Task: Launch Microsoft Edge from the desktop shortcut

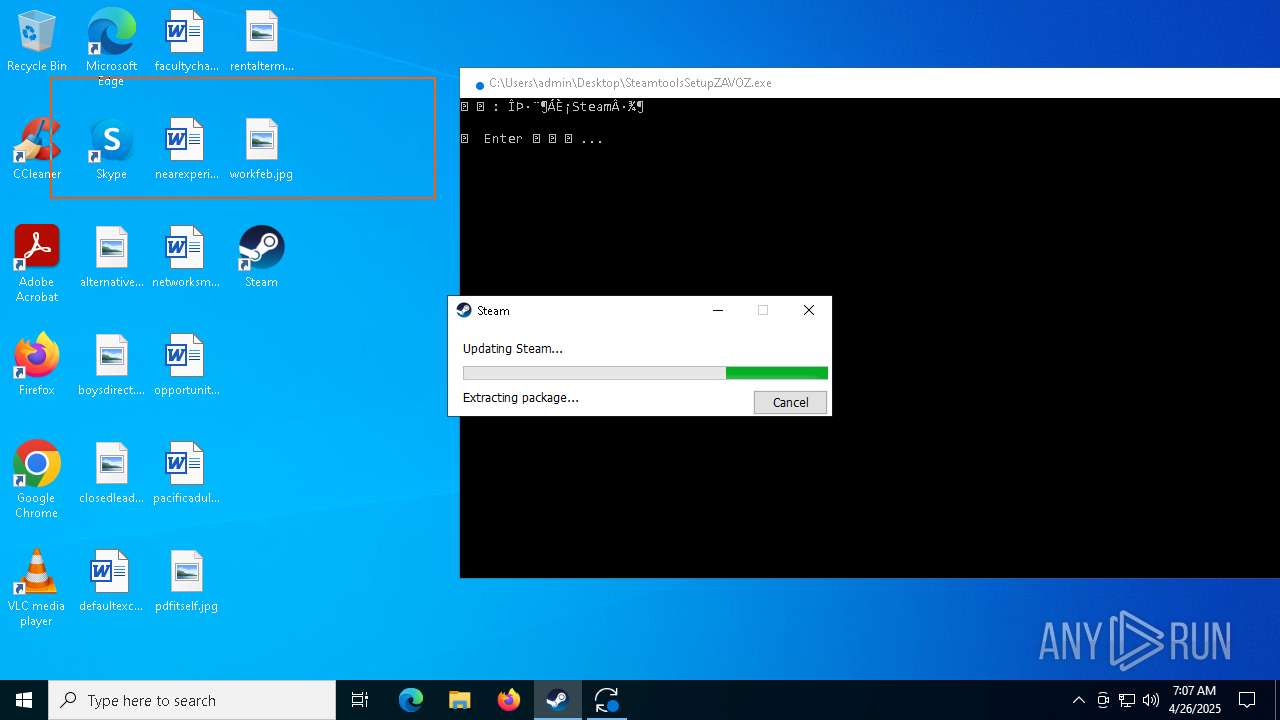Action: coord(111,47)
